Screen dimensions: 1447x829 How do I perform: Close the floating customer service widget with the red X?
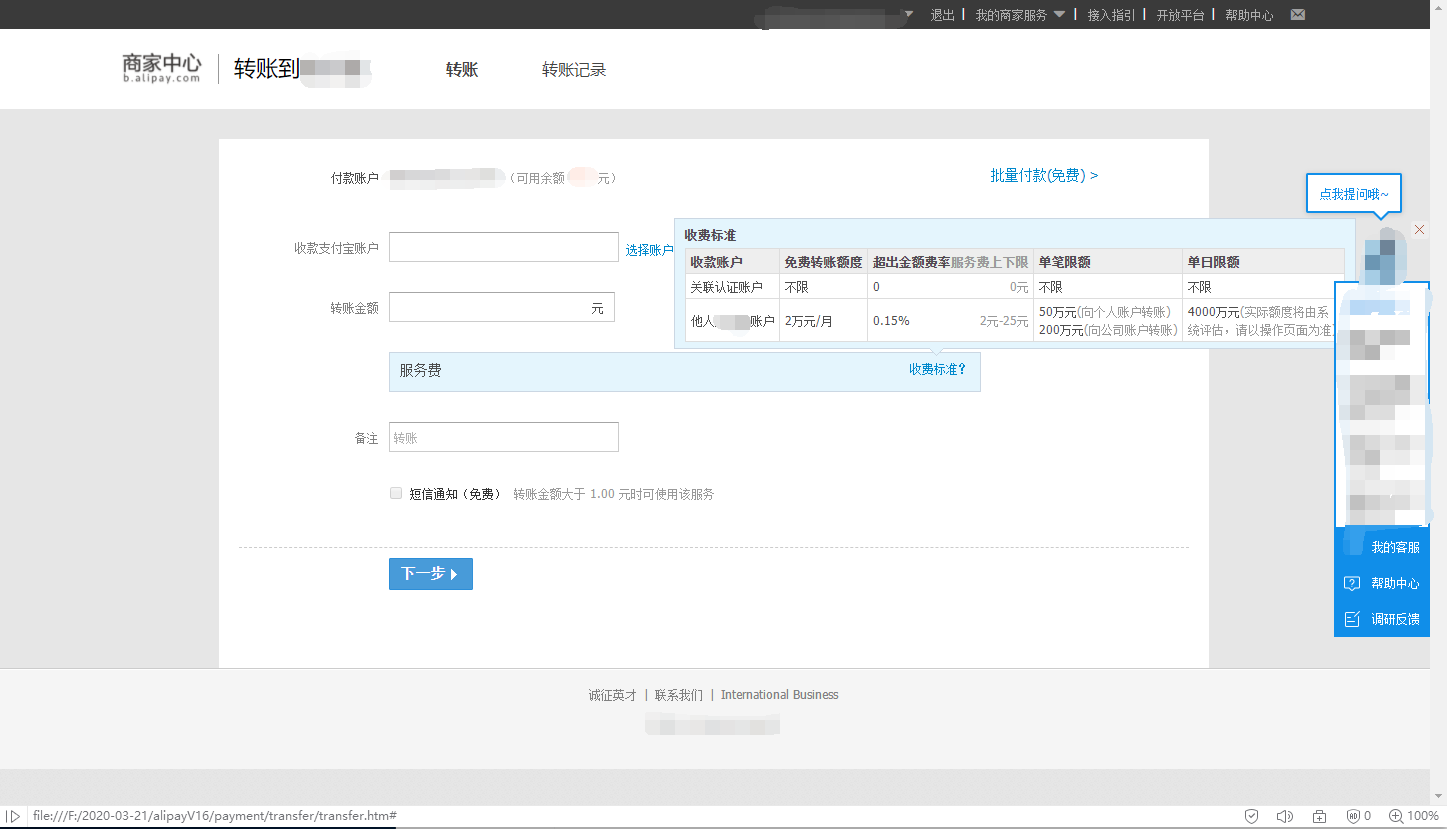1419,230
